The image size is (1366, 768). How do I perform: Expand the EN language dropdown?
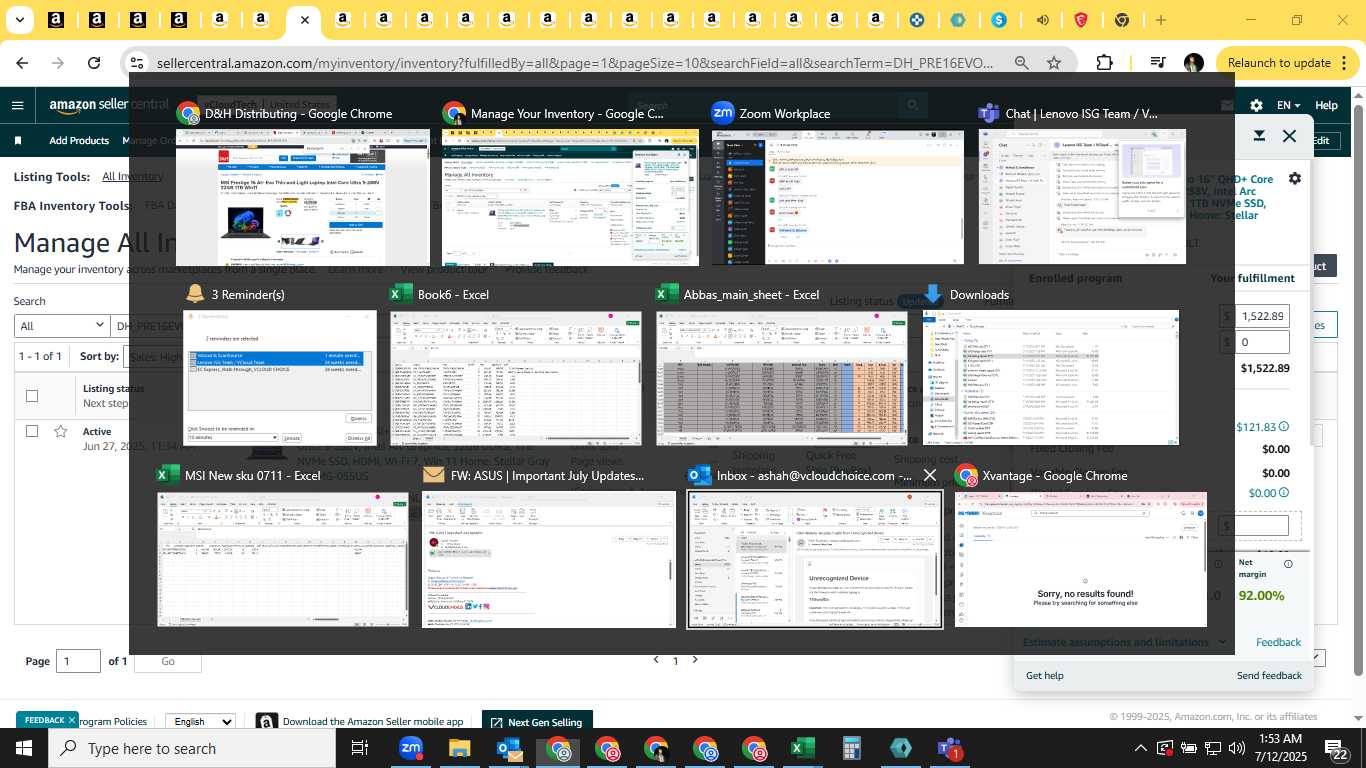[1289, 105]
